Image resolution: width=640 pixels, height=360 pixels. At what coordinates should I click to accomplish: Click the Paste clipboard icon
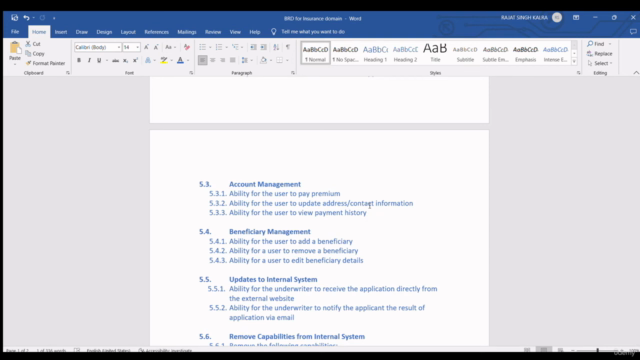15,48
